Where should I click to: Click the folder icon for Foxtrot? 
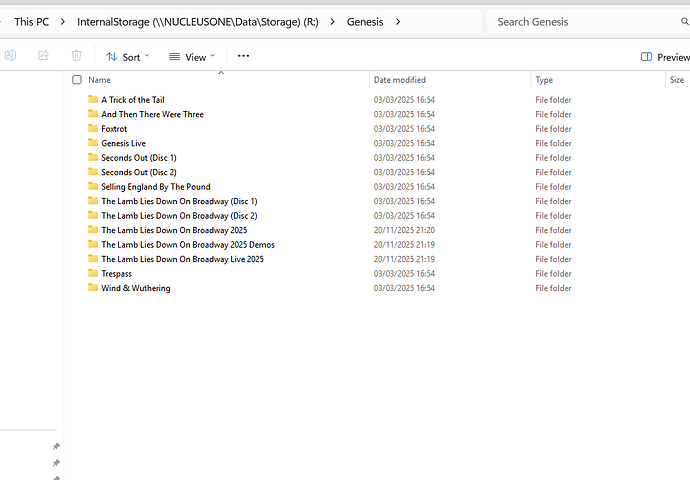click(x=93, y=129)
